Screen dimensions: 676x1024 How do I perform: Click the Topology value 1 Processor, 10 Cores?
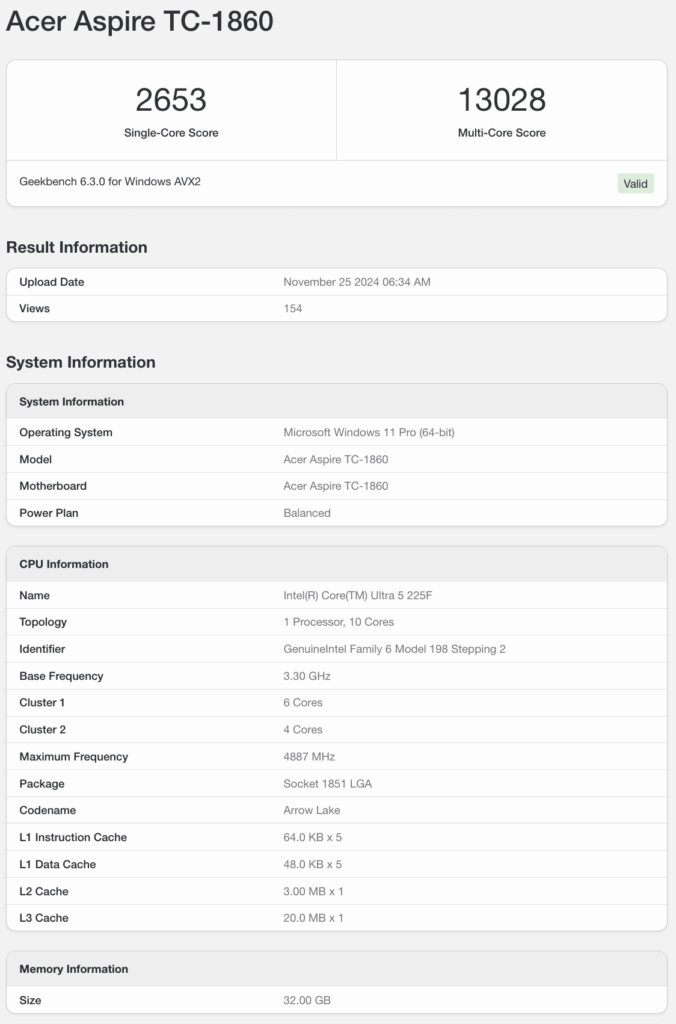point(339,622)
